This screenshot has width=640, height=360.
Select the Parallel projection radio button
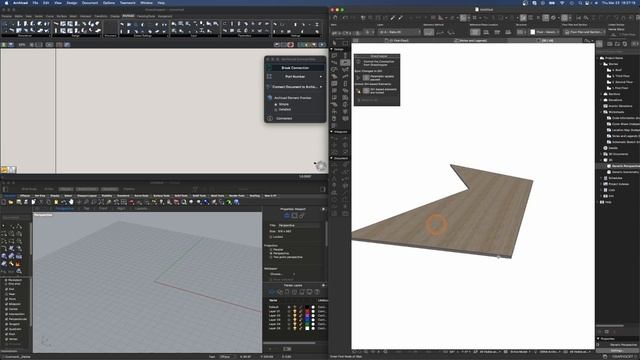(x=271, y=249)
